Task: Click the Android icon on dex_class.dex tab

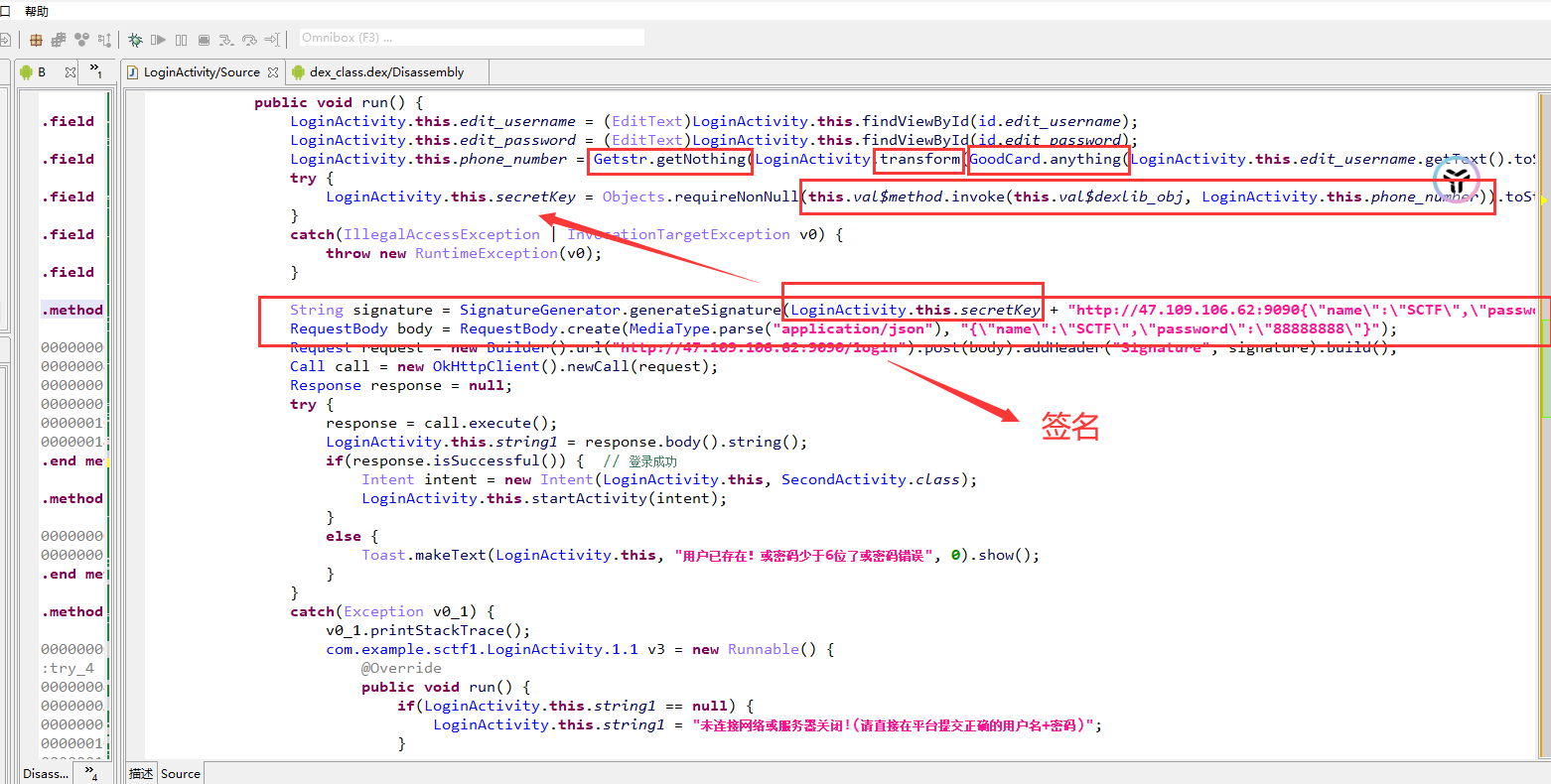Action: tap(298, 71)
